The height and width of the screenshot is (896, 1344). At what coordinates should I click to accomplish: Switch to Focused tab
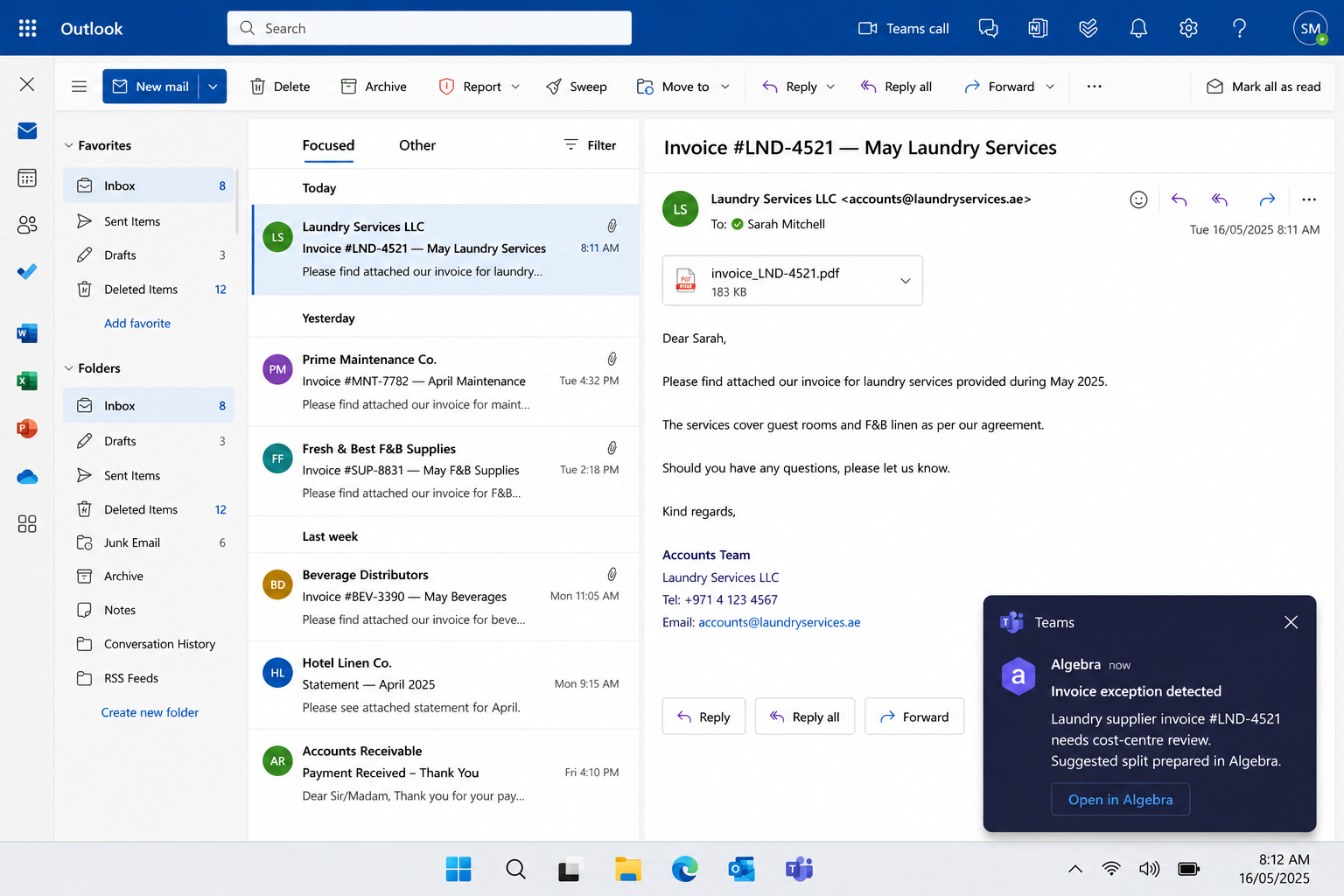[x=328, y=145]
